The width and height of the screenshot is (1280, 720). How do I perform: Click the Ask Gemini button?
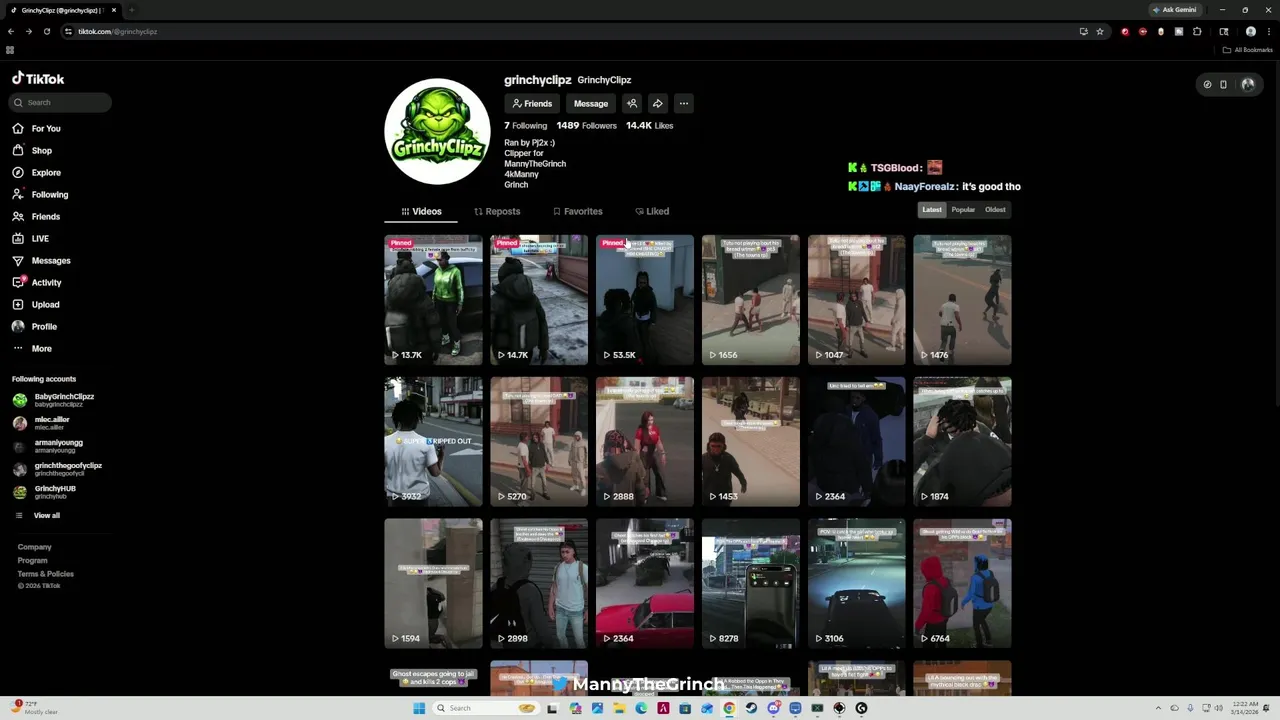click(1174, 10)
